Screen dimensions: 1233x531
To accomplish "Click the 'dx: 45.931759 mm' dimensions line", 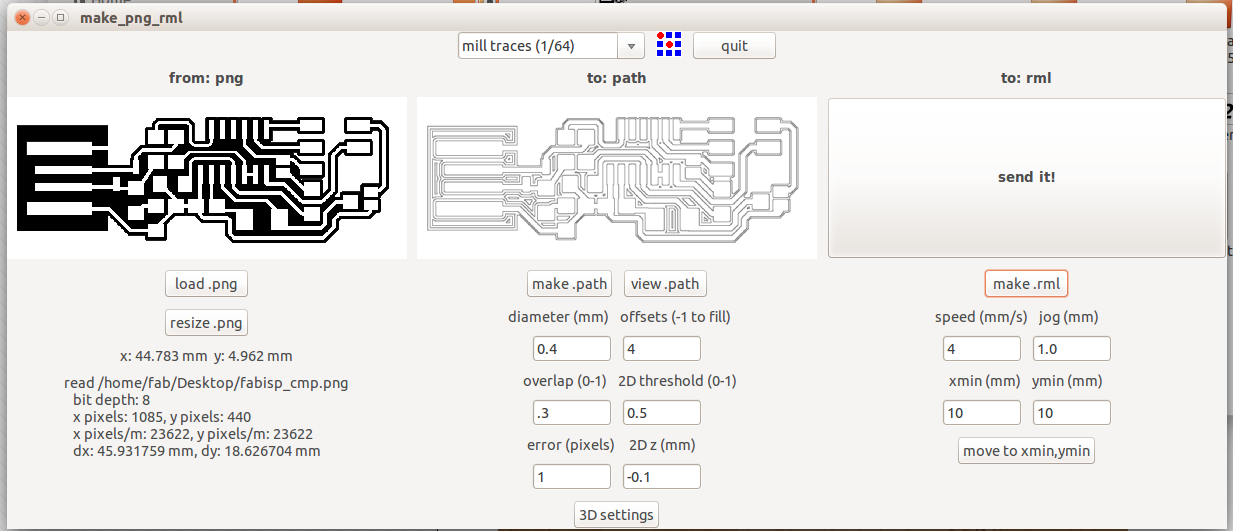I will point(197,451).
